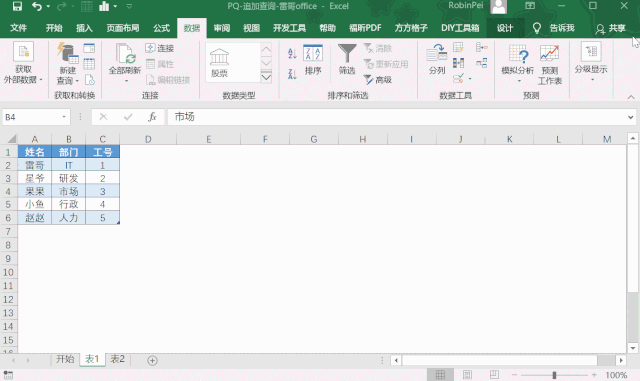Image resolution: width=640 pixels, height=381 pixels.
Task: Open the File tab
Action: [x=18, y=28]
